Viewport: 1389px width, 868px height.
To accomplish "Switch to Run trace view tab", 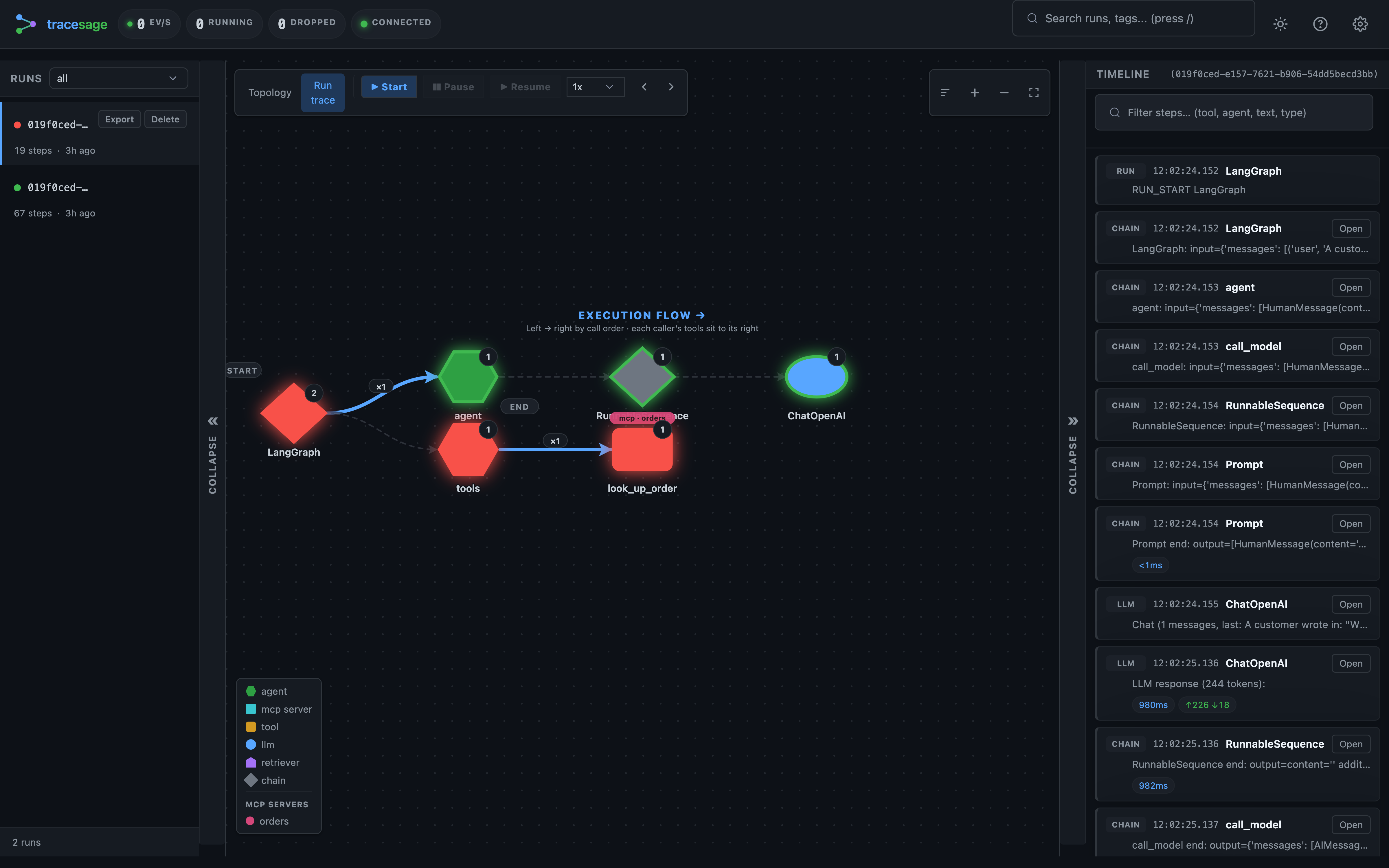I will [x=323, y=92].
